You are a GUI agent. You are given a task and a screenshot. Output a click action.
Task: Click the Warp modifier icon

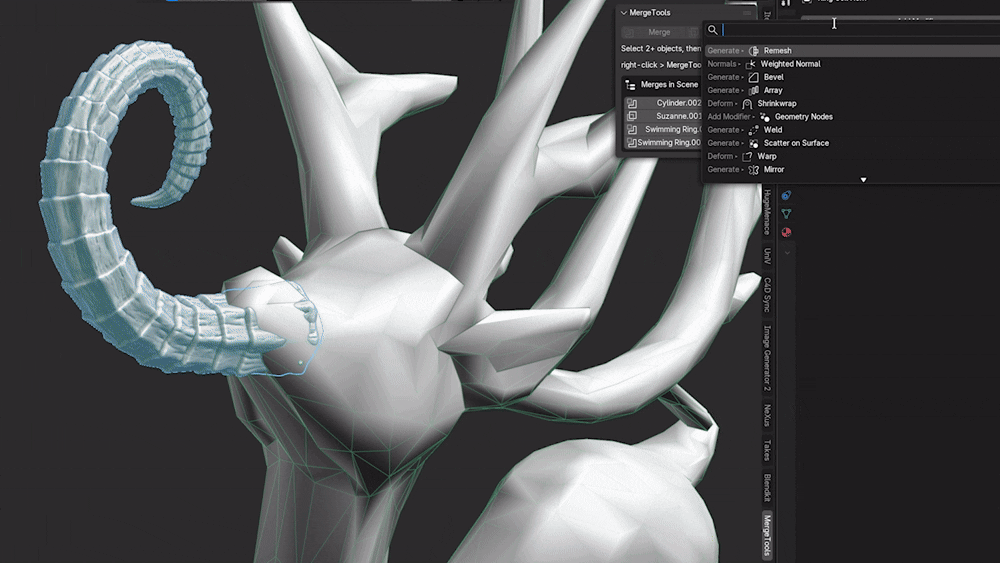point(747,156)
